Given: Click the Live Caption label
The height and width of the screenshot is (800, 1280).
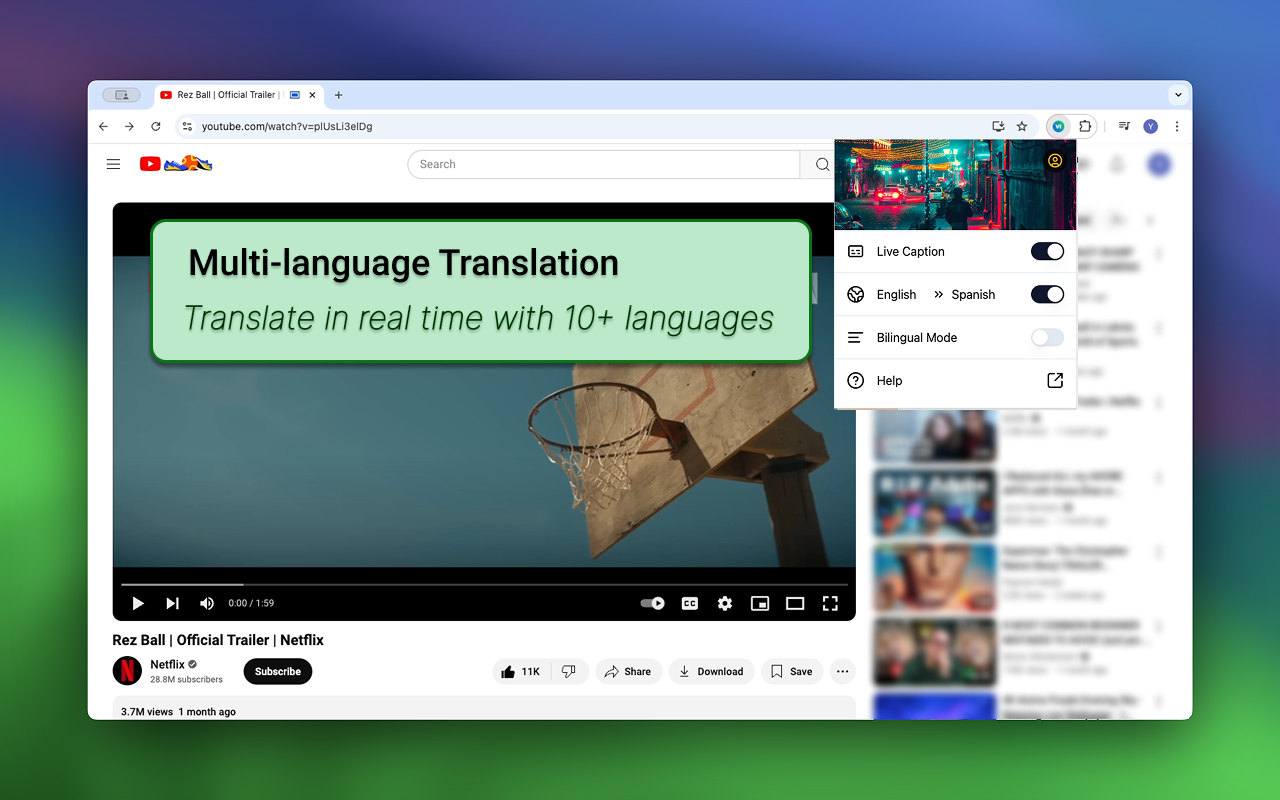Looking at the screenshot, I should (x=910, y=252).
